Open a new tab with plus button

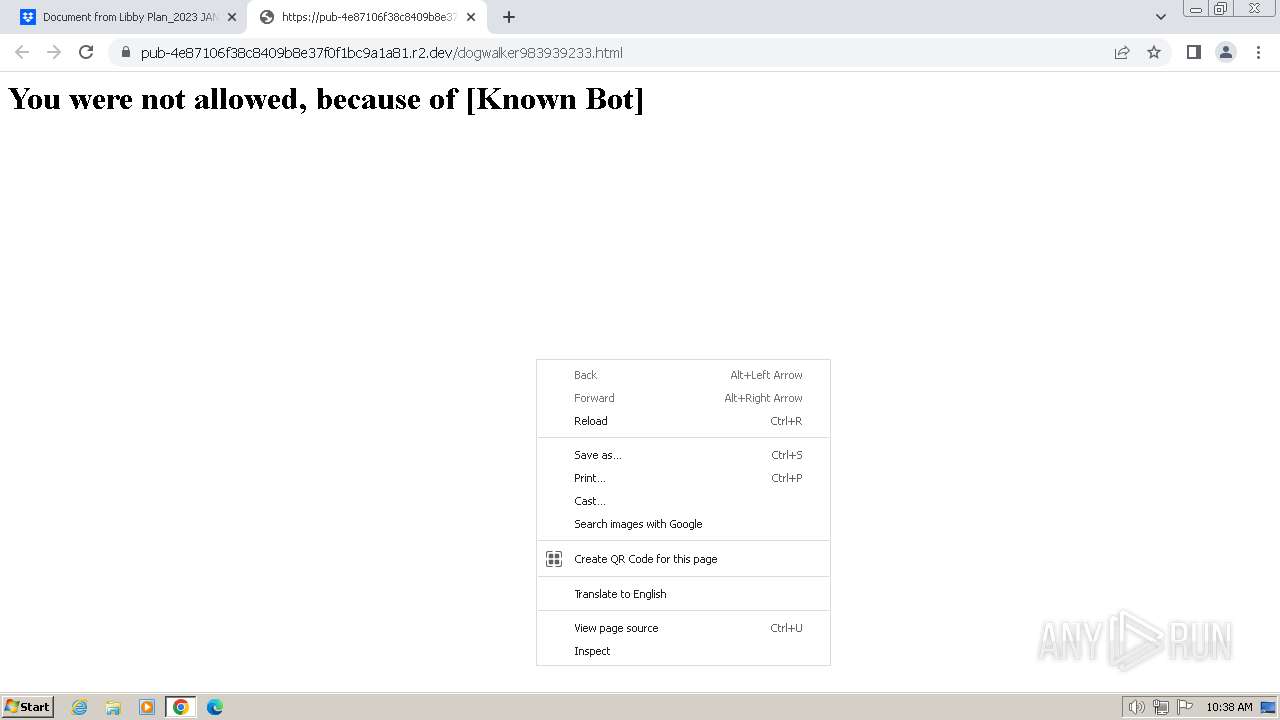509,17
